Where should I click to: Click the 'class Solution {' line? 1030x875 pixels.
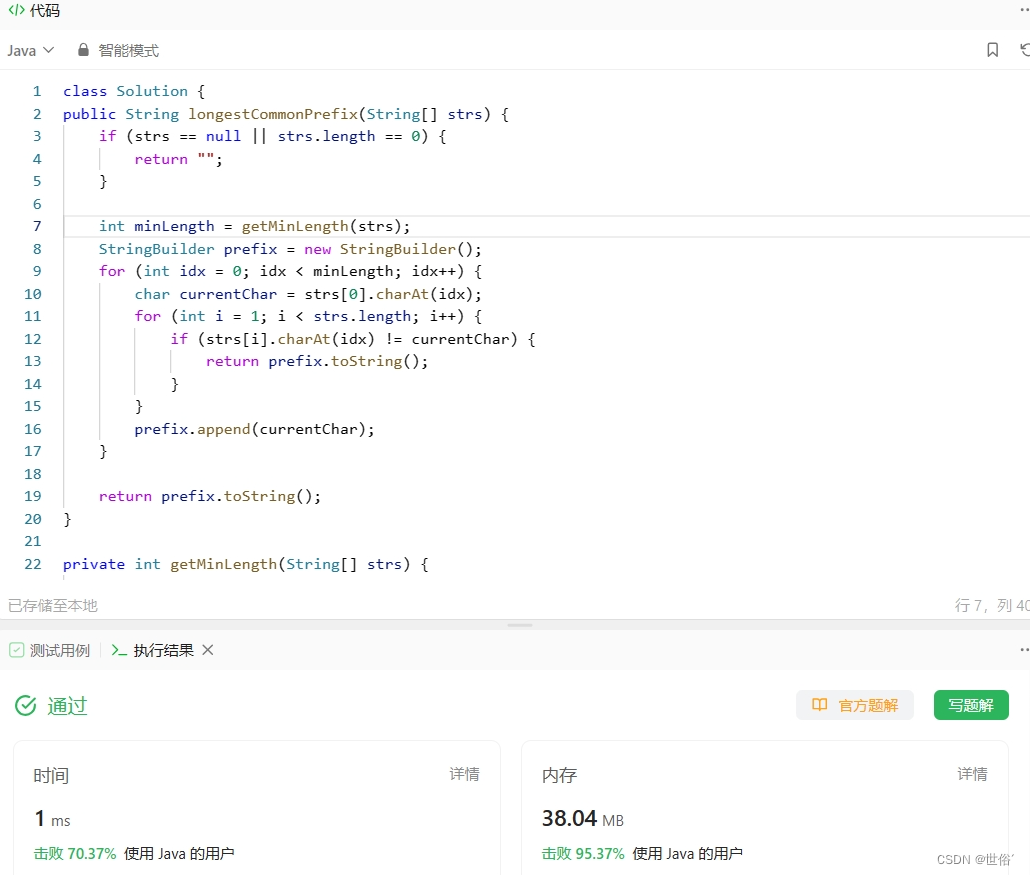coord(133,91)
